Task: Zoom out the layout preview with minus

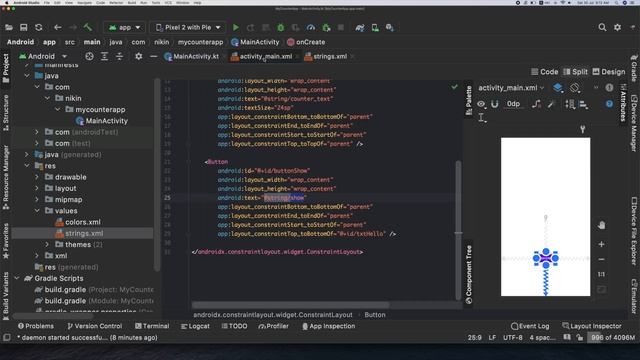Action: (601, 259)
